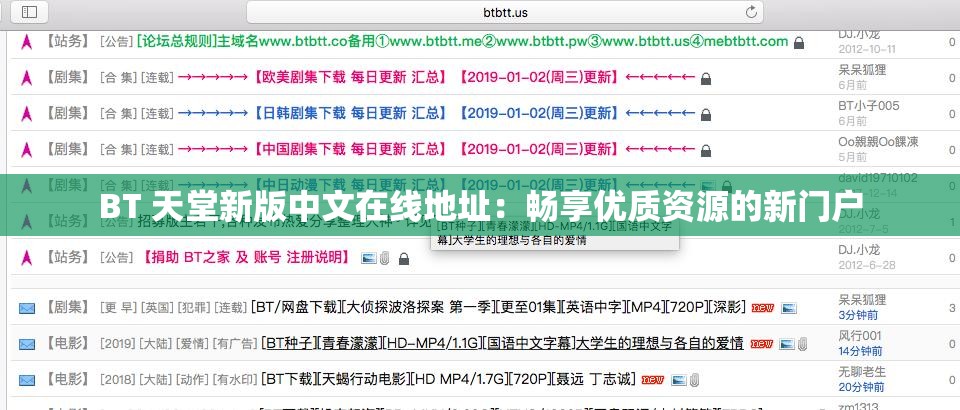Click lock icon in 捐助 BT之家 row
The height and width of the screenshot is (410, 960).
point(403,259)
